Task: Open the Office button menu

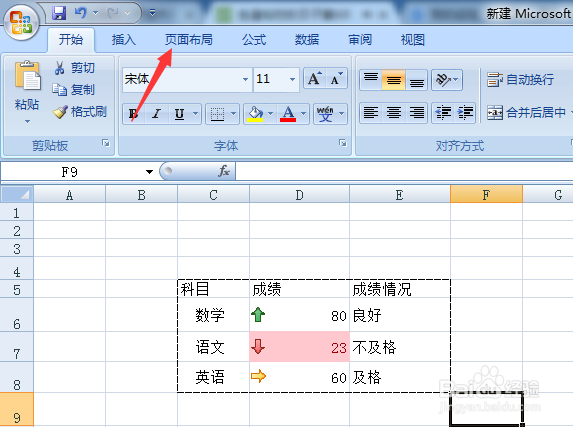Action: tap(21, 22)
